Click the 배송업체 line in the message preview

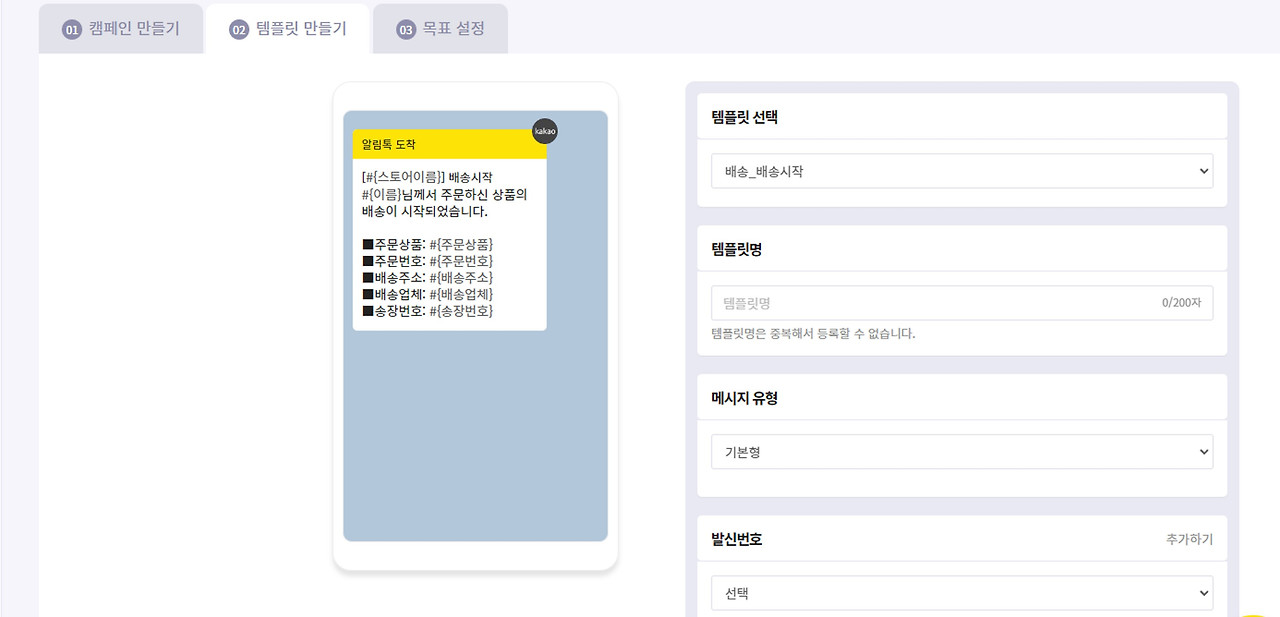427,294
